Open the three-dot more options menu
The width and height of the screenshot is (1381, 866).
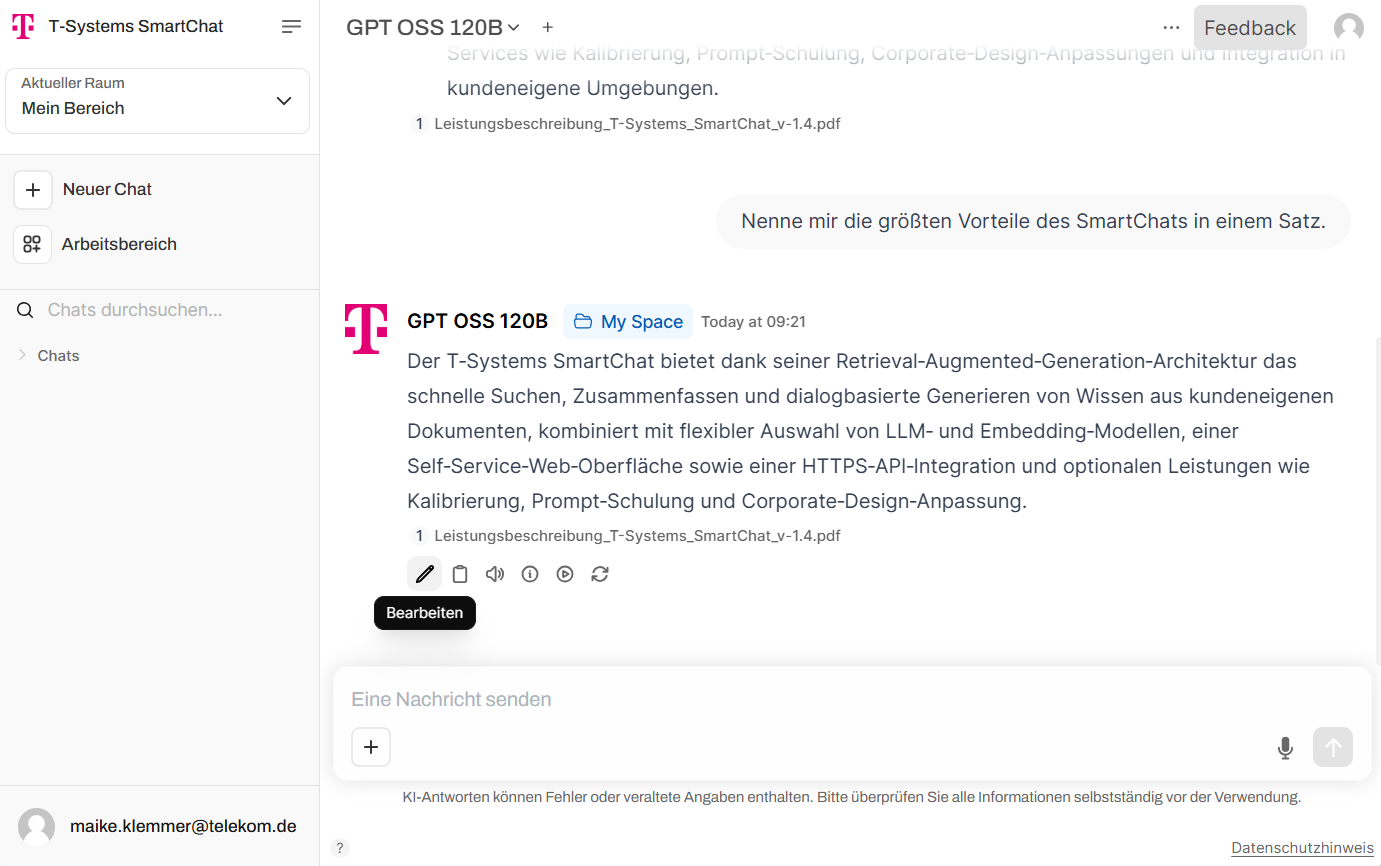tap(1171, 28)
